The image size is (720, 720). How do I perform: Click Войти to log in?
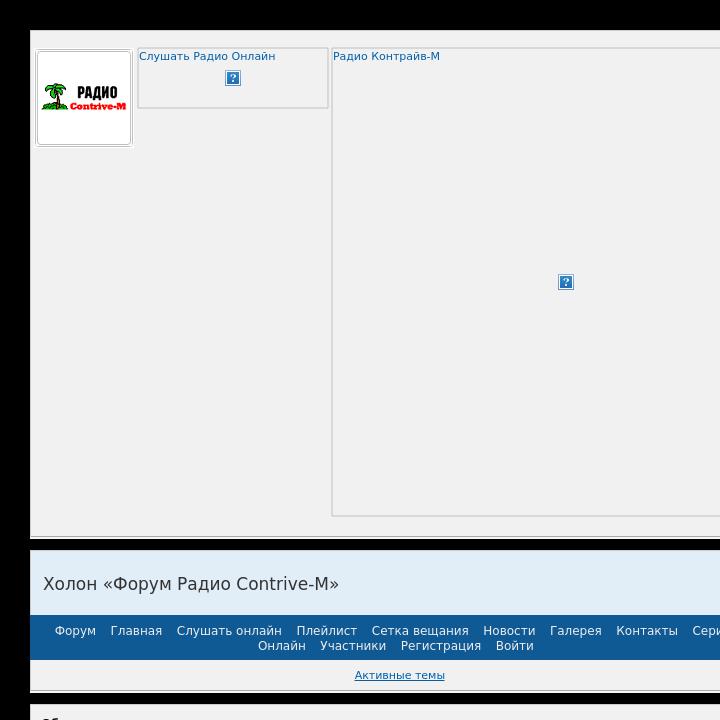pyautogui.click(x=515, y=646)
